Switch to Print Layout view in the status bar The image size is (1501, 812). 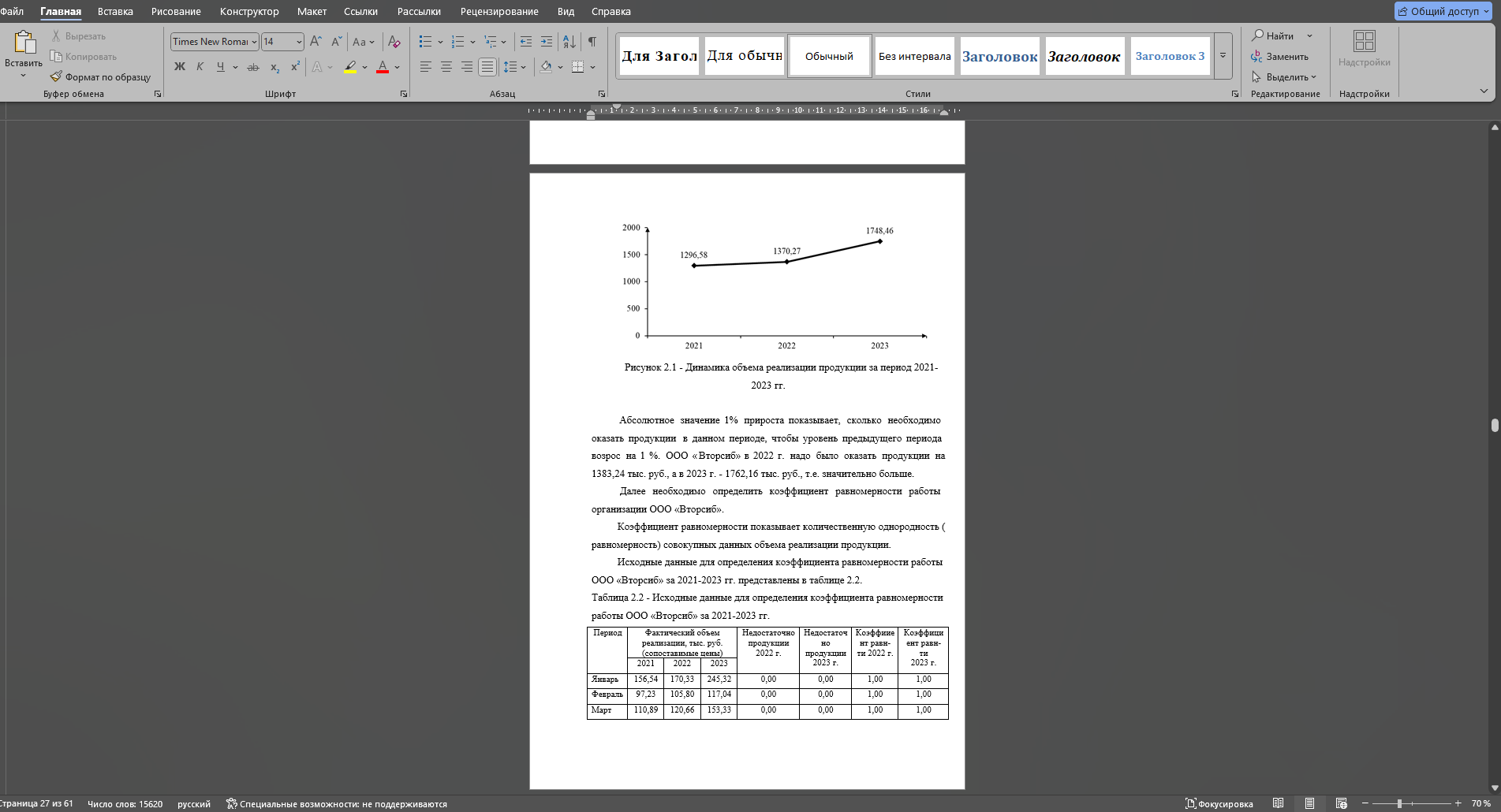pos(1309,803)
